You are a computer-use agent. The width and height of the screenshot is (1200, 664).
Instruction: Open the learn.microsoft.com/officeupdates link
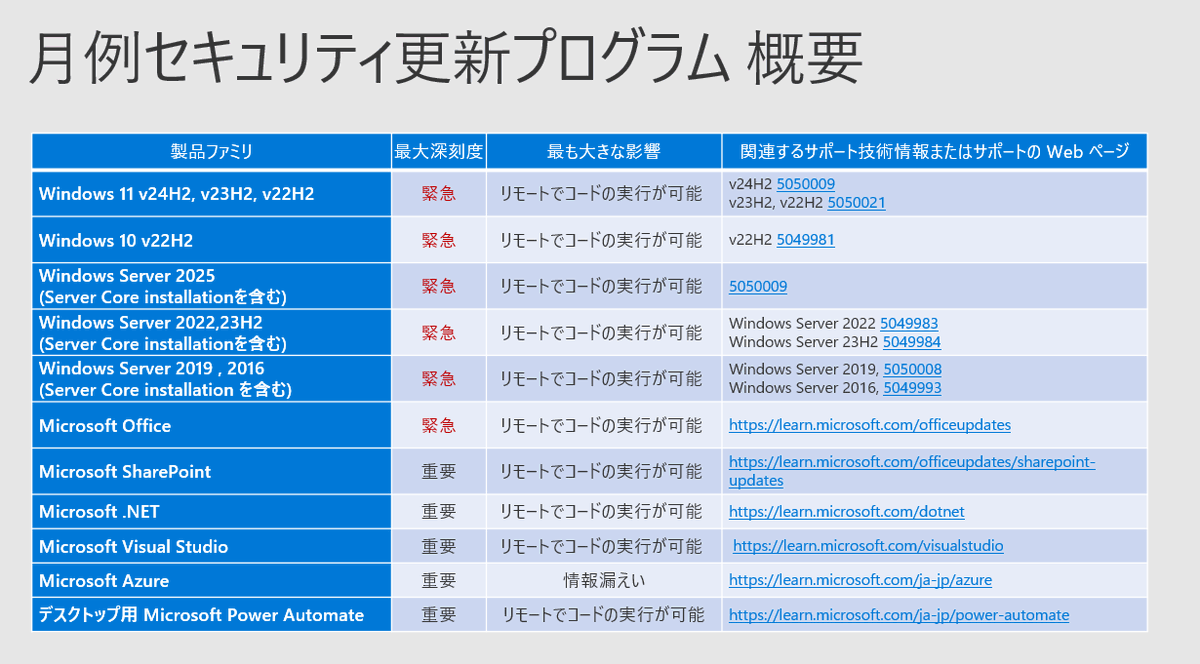pos(870,425)
